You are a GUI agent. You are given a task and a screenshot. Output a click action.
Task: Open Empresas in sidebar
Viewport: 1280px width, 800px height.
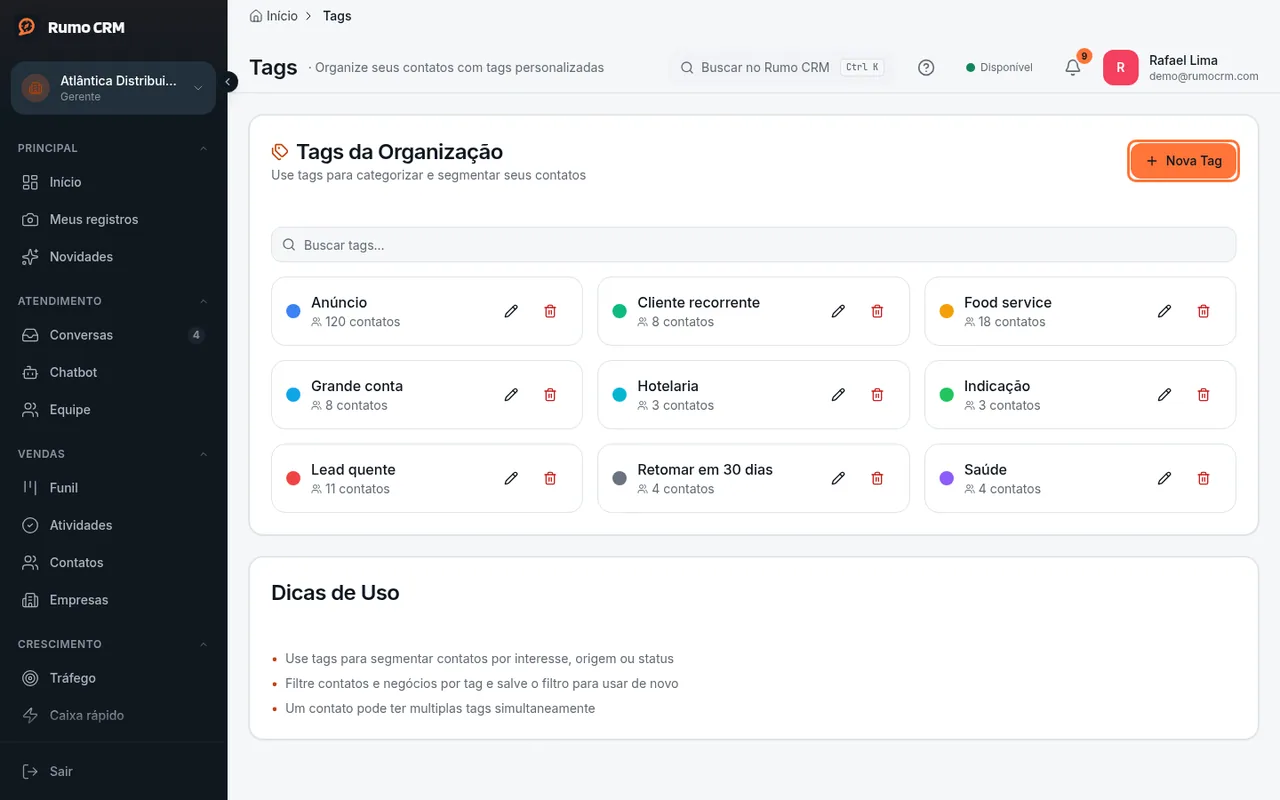(x=113, y=600)
